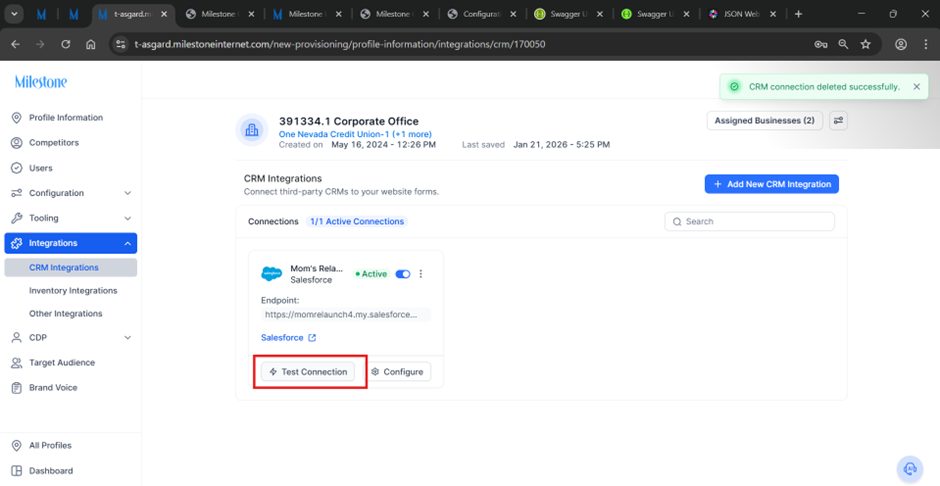Image resolution: width=940 pixels, height=486 pixels.
Task: Go to Users section
Action: [41, 168]
